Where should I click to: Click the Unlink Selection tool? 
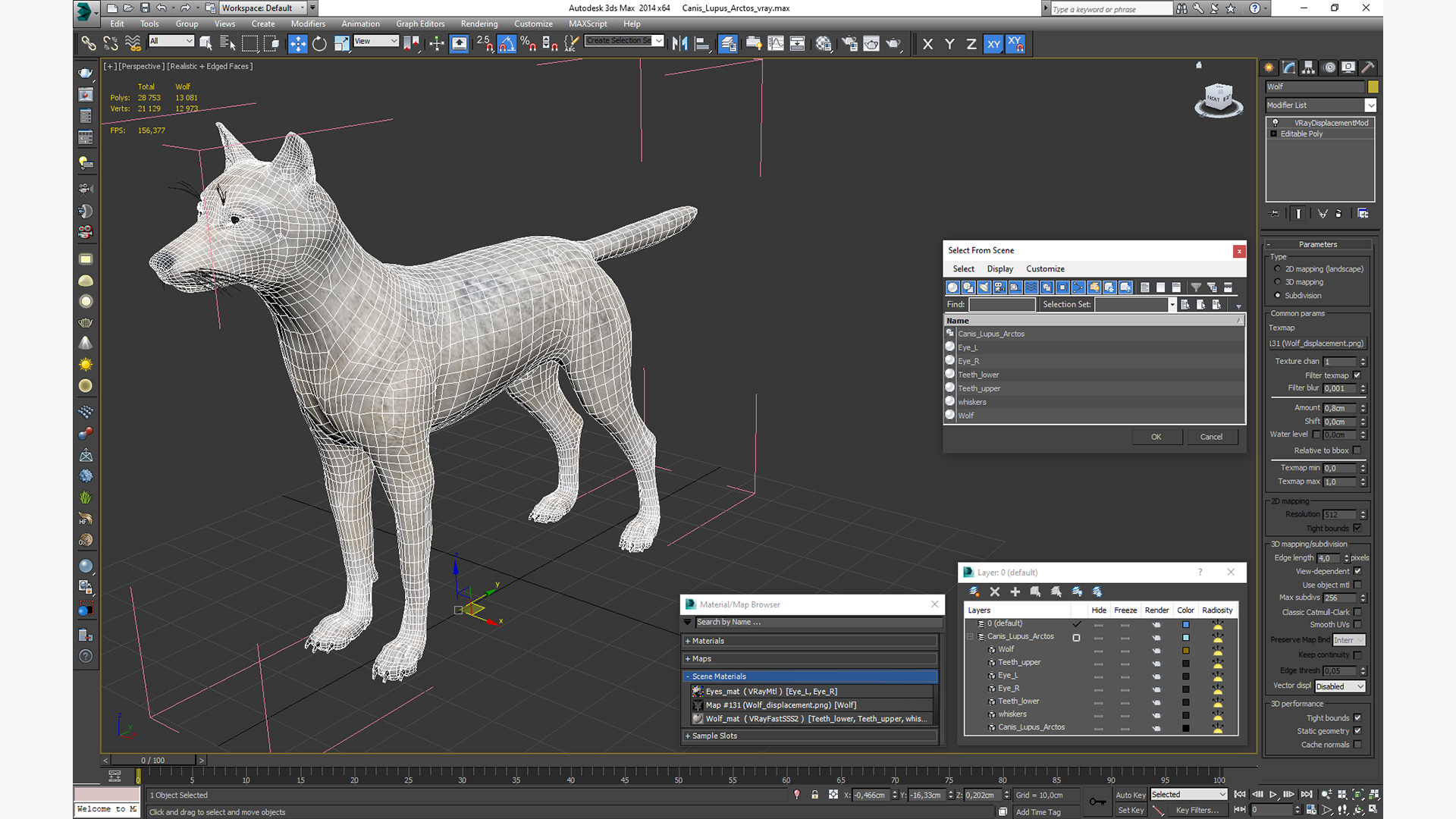click(x=111, y=44)
